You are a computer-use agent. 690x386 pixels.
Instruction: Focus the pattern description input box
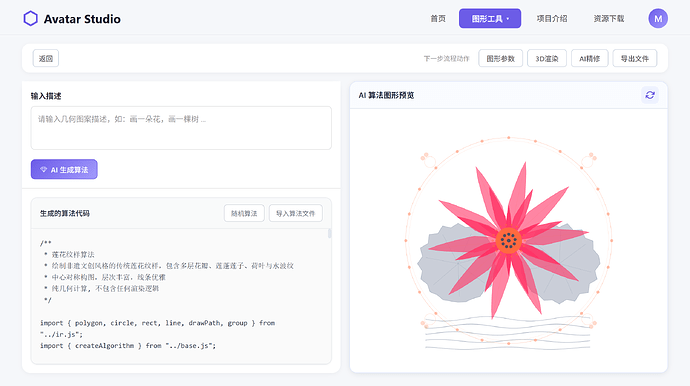(181, 128)
